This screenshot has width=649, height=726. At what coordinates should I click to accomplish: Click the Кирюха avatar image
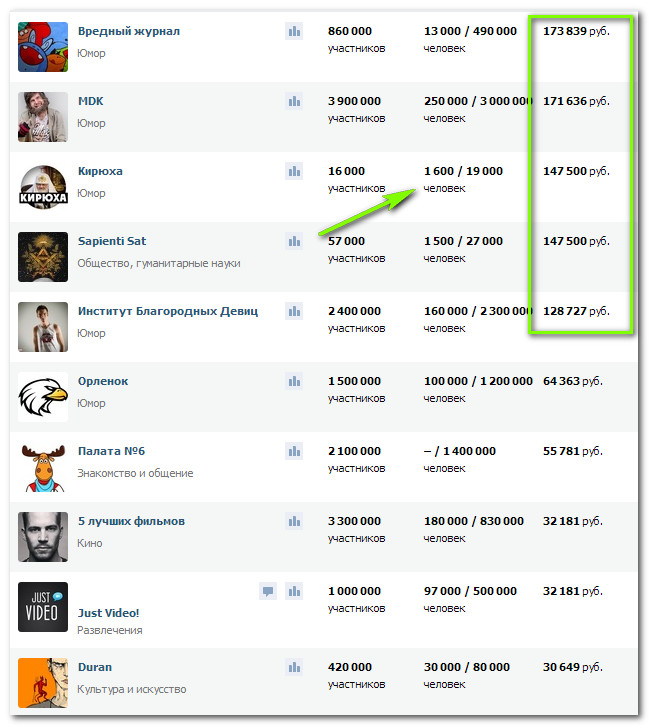[43, 187]
